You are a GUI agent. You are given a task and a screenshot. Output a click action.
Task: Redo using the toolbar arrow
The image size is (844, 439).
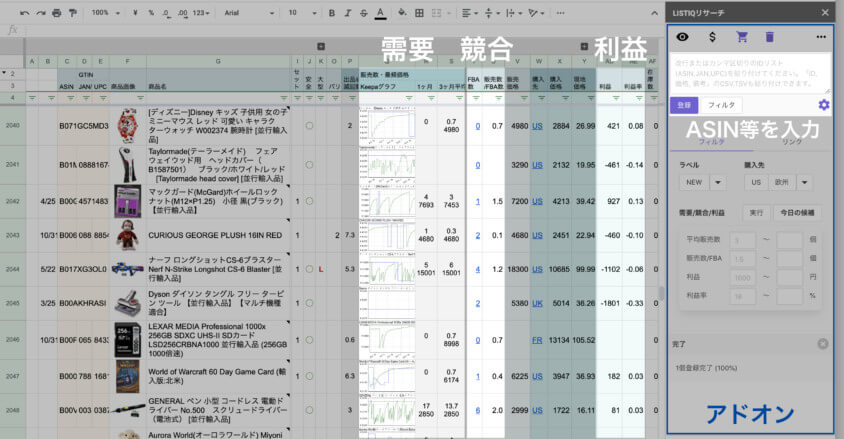click(x=40, y=13)
